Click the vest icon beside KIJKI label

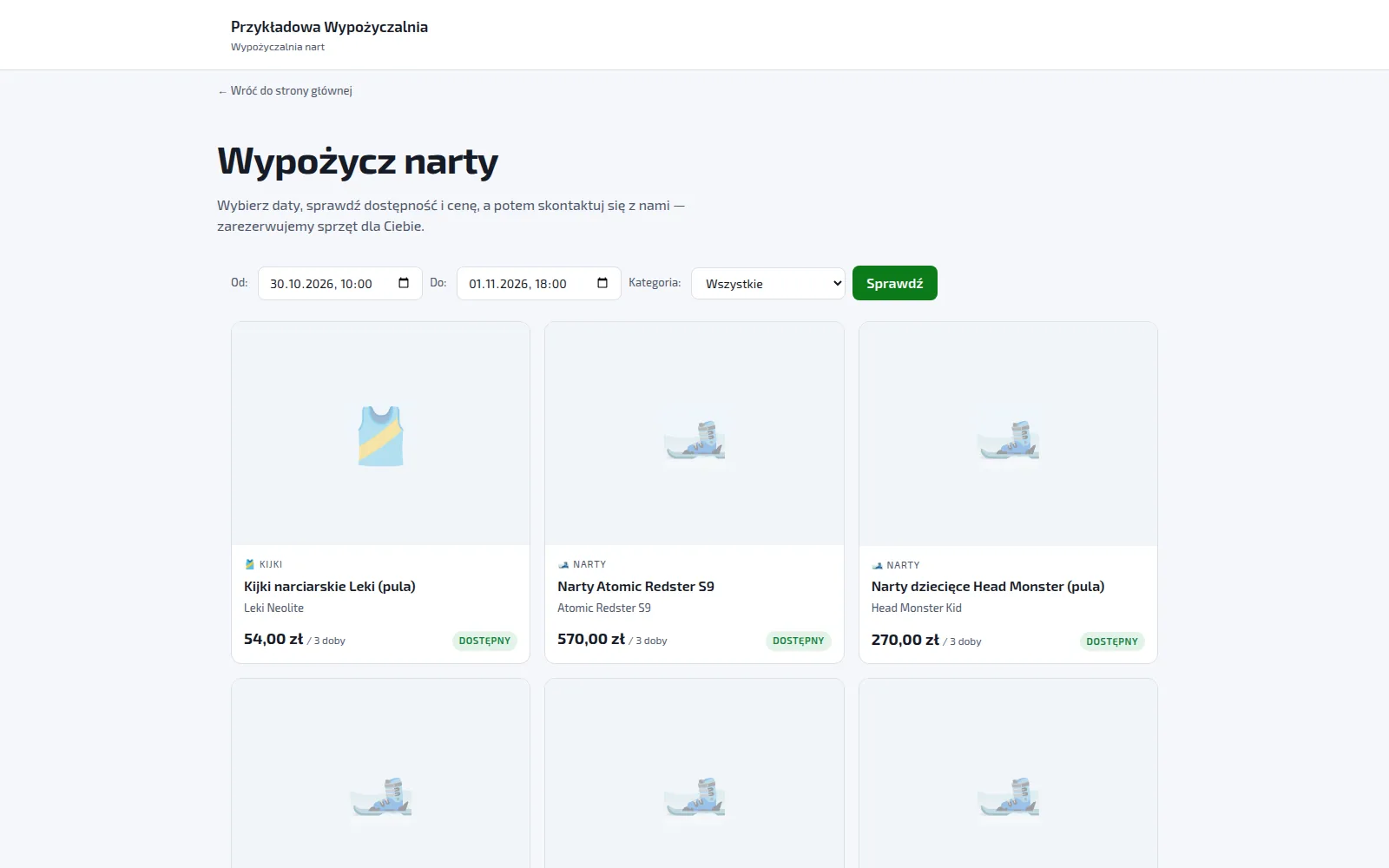point(250,564)
